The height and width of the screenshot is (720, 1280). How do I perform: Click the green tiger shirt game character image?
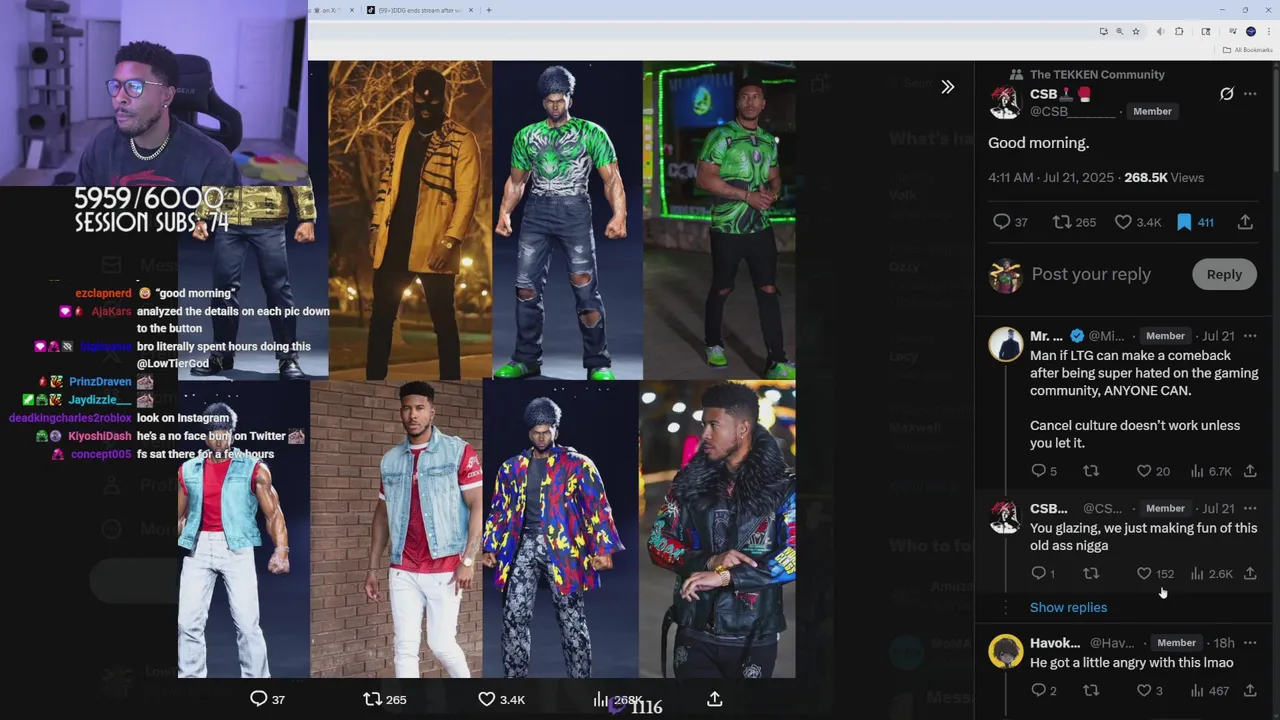point(567,220)
